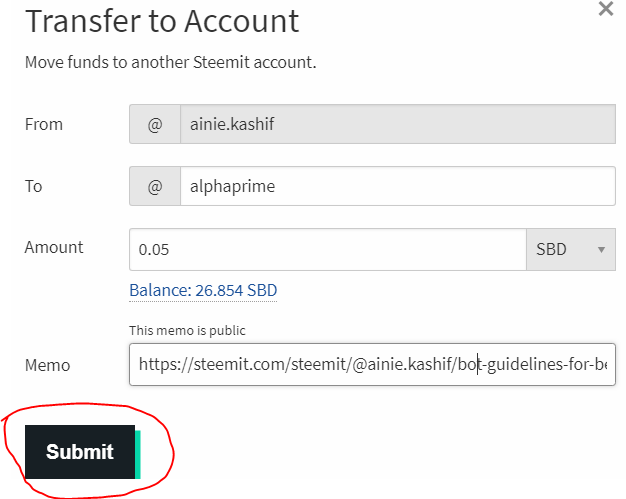Click the To field containing alphaprime
This screenshot has width=626, height=499.
397,186
